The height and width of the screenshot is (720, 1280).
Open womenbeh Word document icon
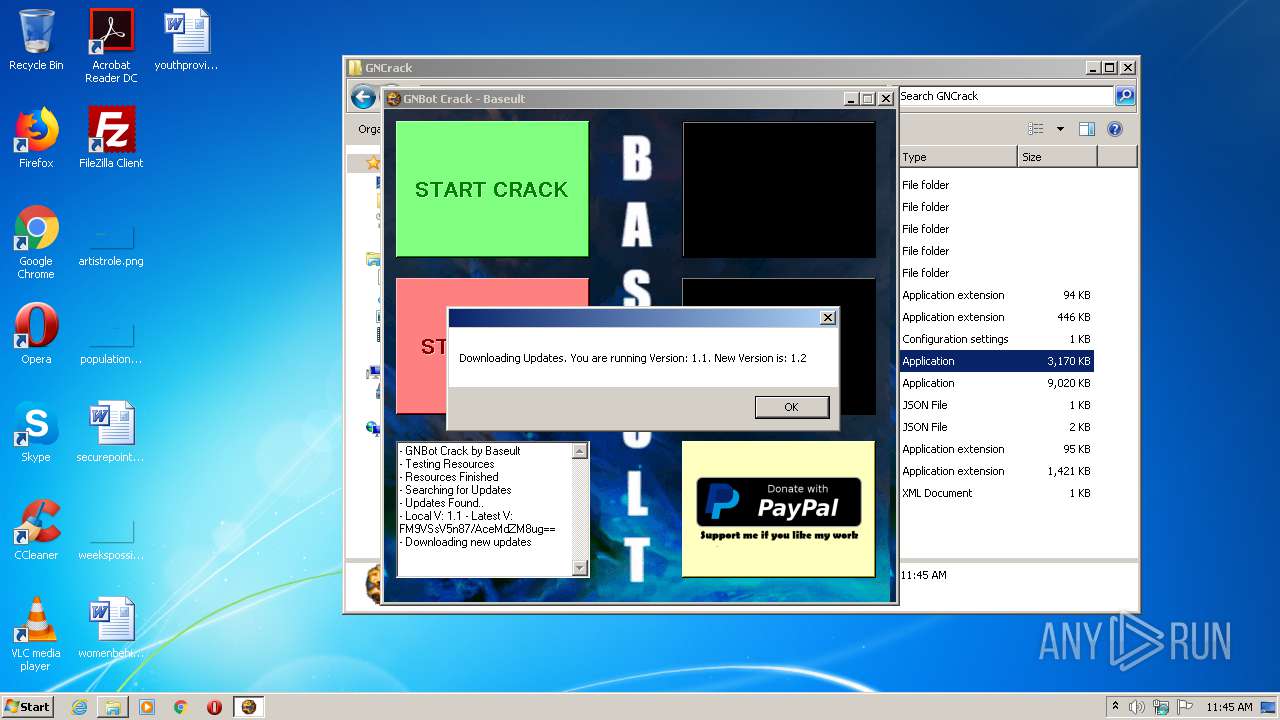tap(111, 628)
